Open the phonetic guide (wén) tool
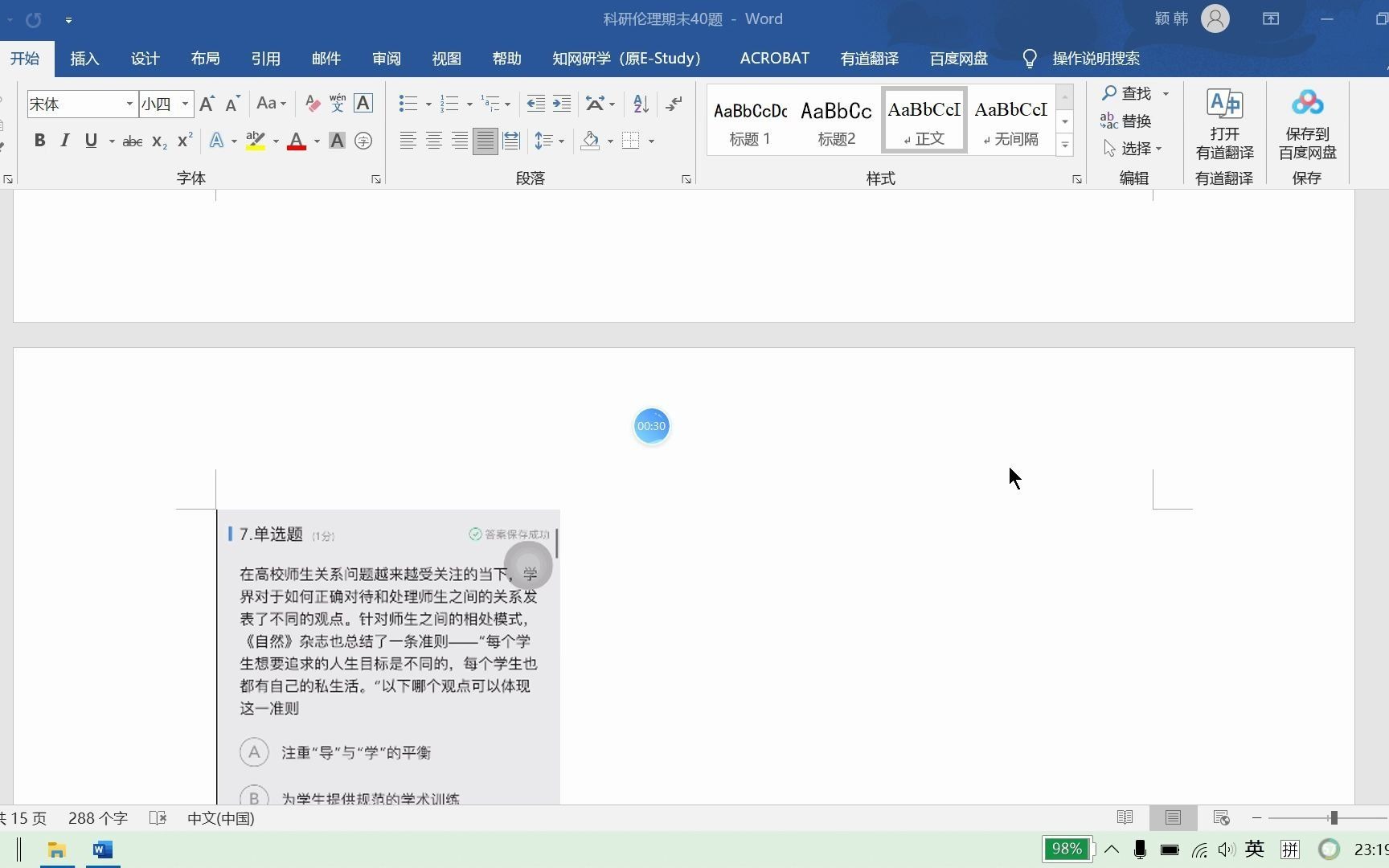The image size is (1389, 868). 338,104
